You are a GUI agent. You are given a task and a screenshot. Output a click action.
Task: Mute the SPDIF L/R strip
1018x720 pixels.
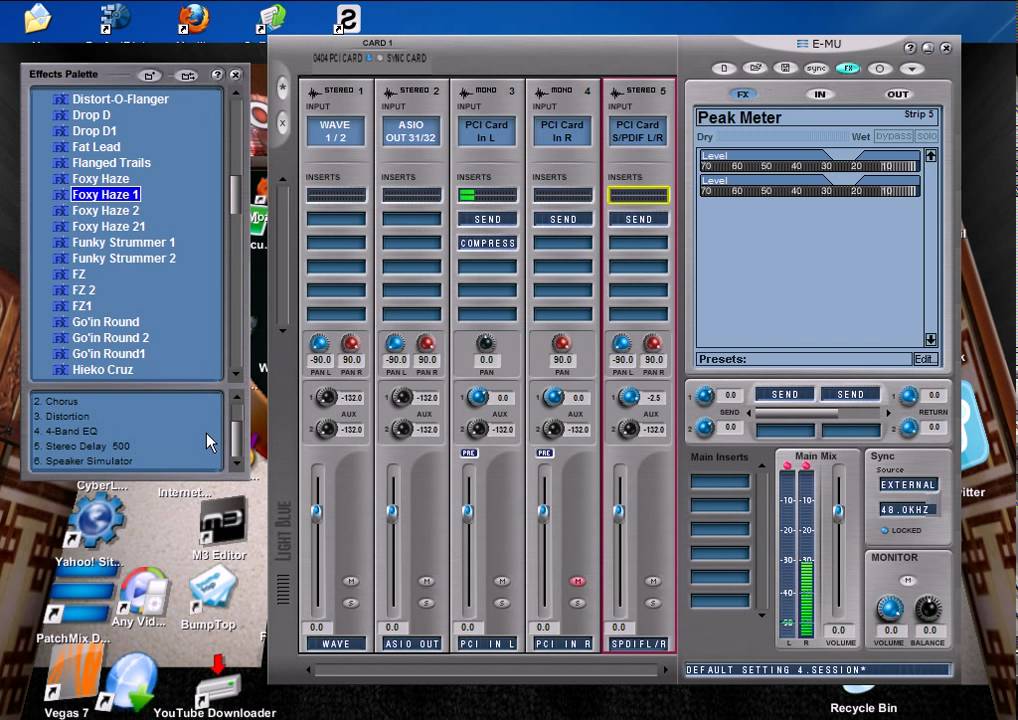(652, 581)
